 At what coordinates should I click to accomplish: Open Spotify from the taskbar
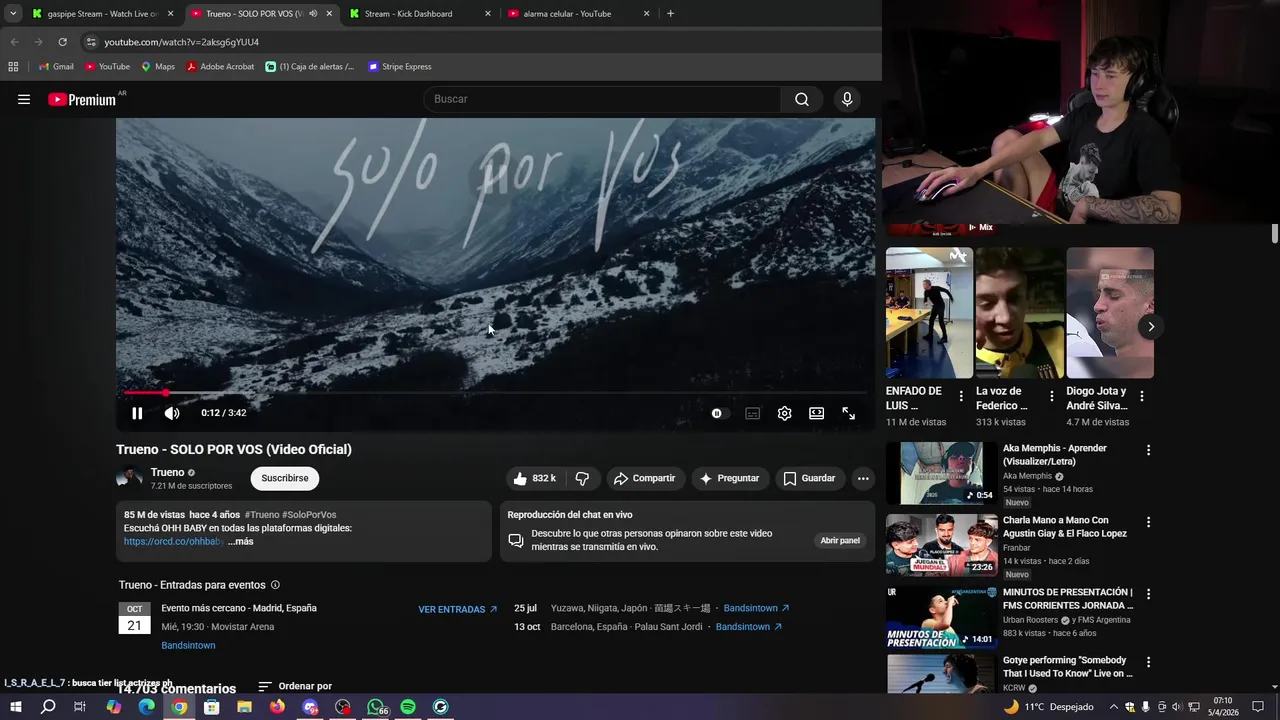pos(408,707)
